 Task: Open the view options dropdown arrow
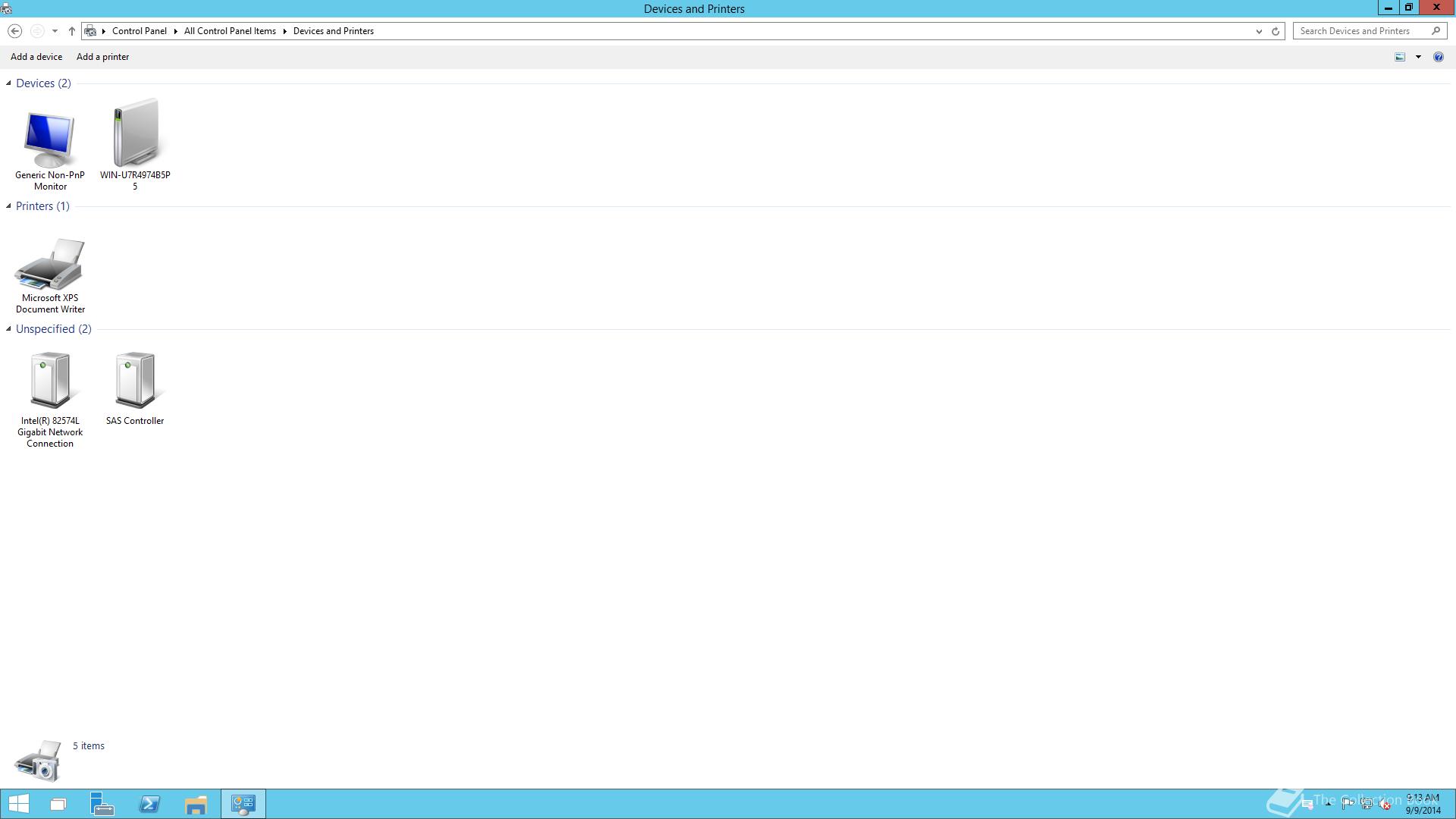point(1418,57)
